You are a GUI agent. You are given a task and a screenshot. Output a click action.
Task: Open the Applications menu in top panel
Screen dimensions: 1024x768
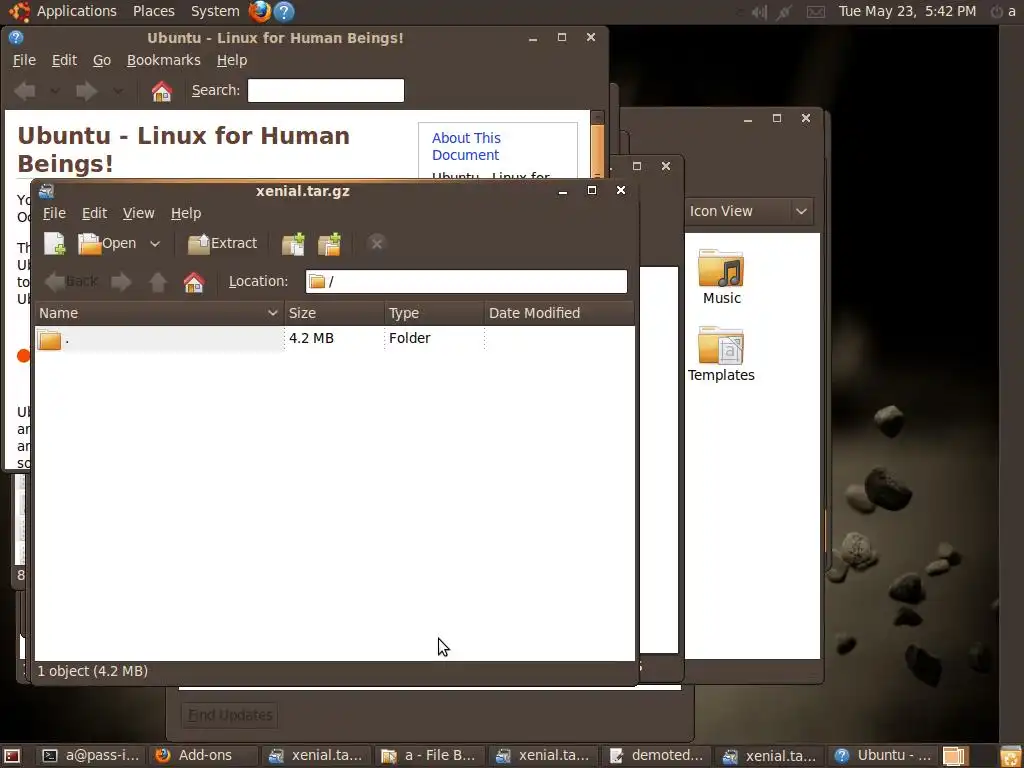(x=76, y=11)
